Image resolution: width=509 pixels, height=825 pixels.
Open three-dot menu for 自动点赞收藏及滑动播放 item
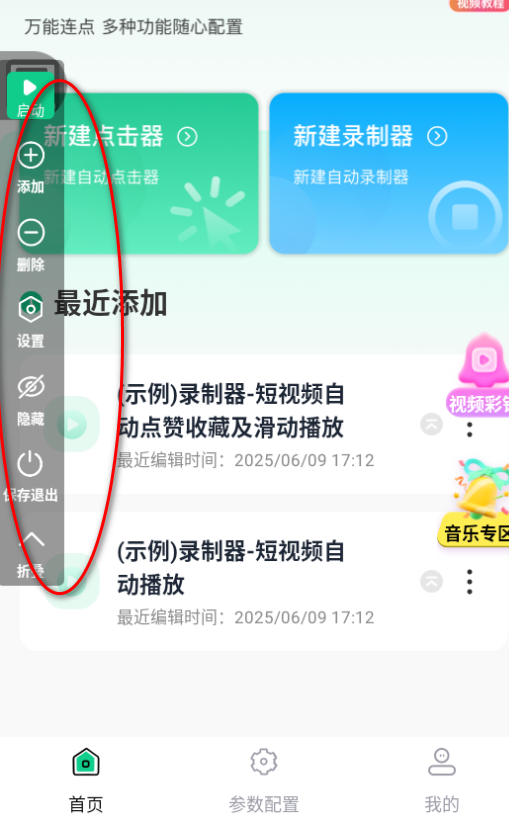[x=470, y=430]
